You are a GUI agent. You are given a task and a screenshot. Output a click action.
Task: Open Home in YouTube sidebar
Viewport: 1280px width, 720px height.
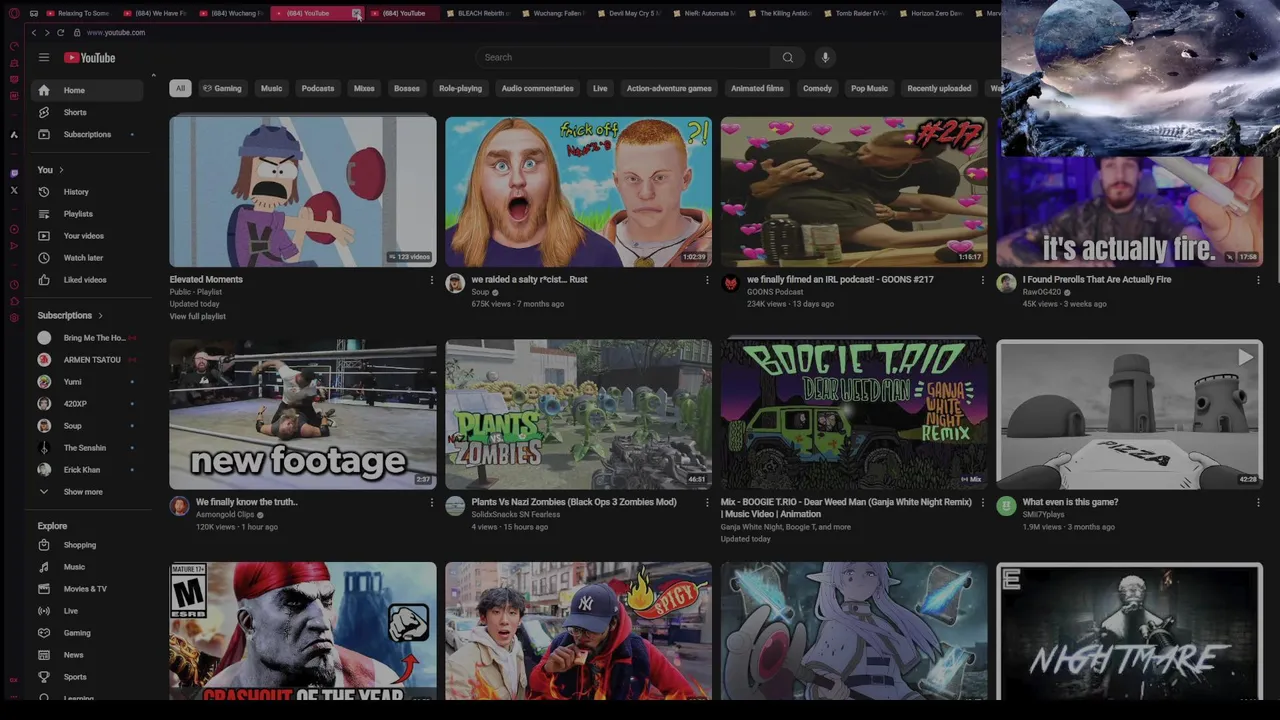(x=87, y=90)
